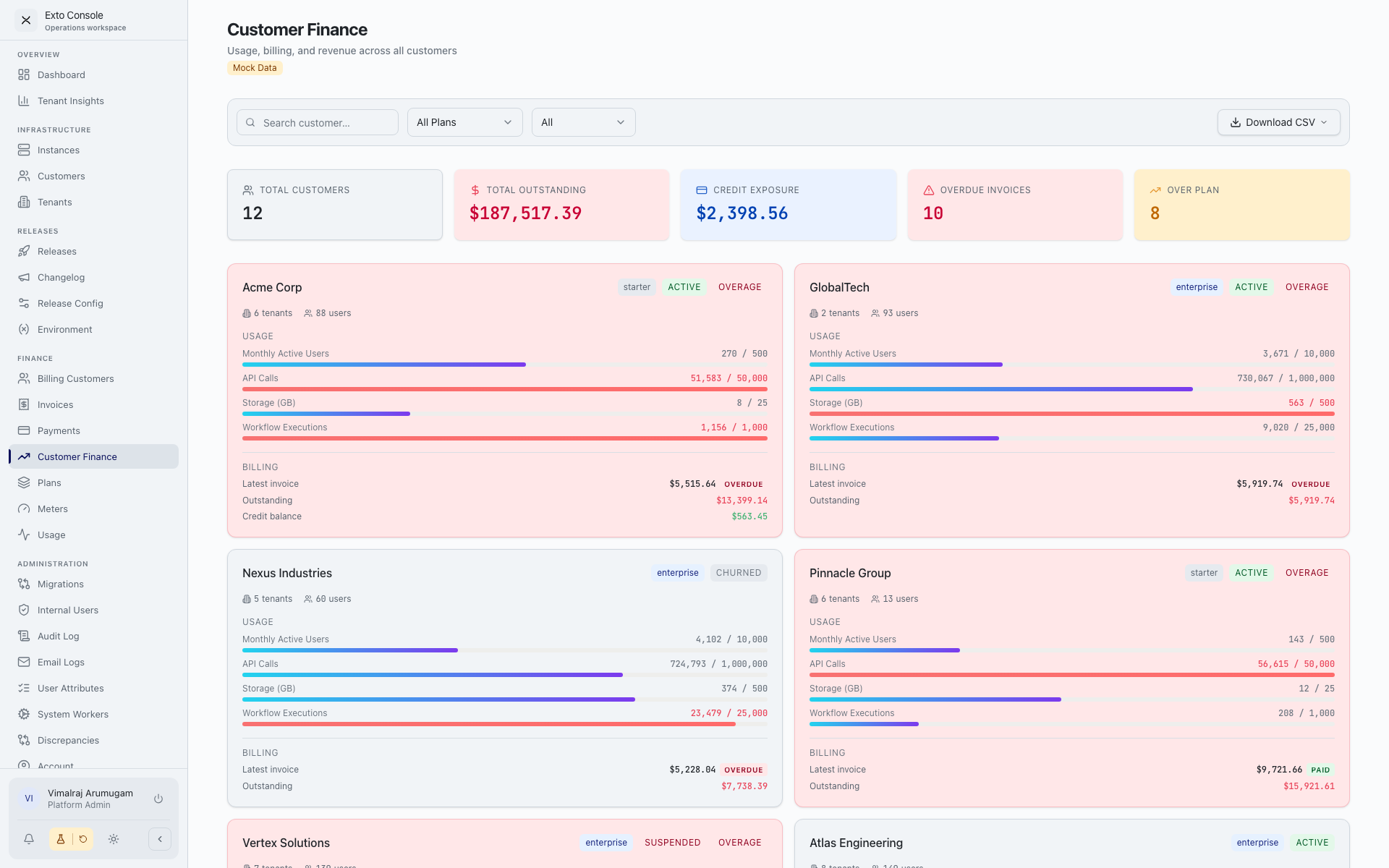This screenshot has height=868, width=1389.
Task: Click the Audit Log scroll icon
Action: [x=24, y=636]
